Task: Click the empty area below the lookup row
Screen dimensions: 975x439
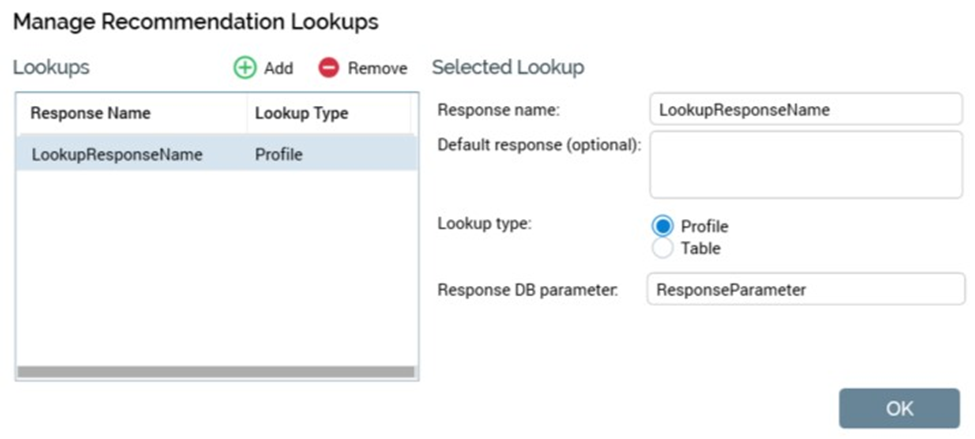Action: point(216,270)
